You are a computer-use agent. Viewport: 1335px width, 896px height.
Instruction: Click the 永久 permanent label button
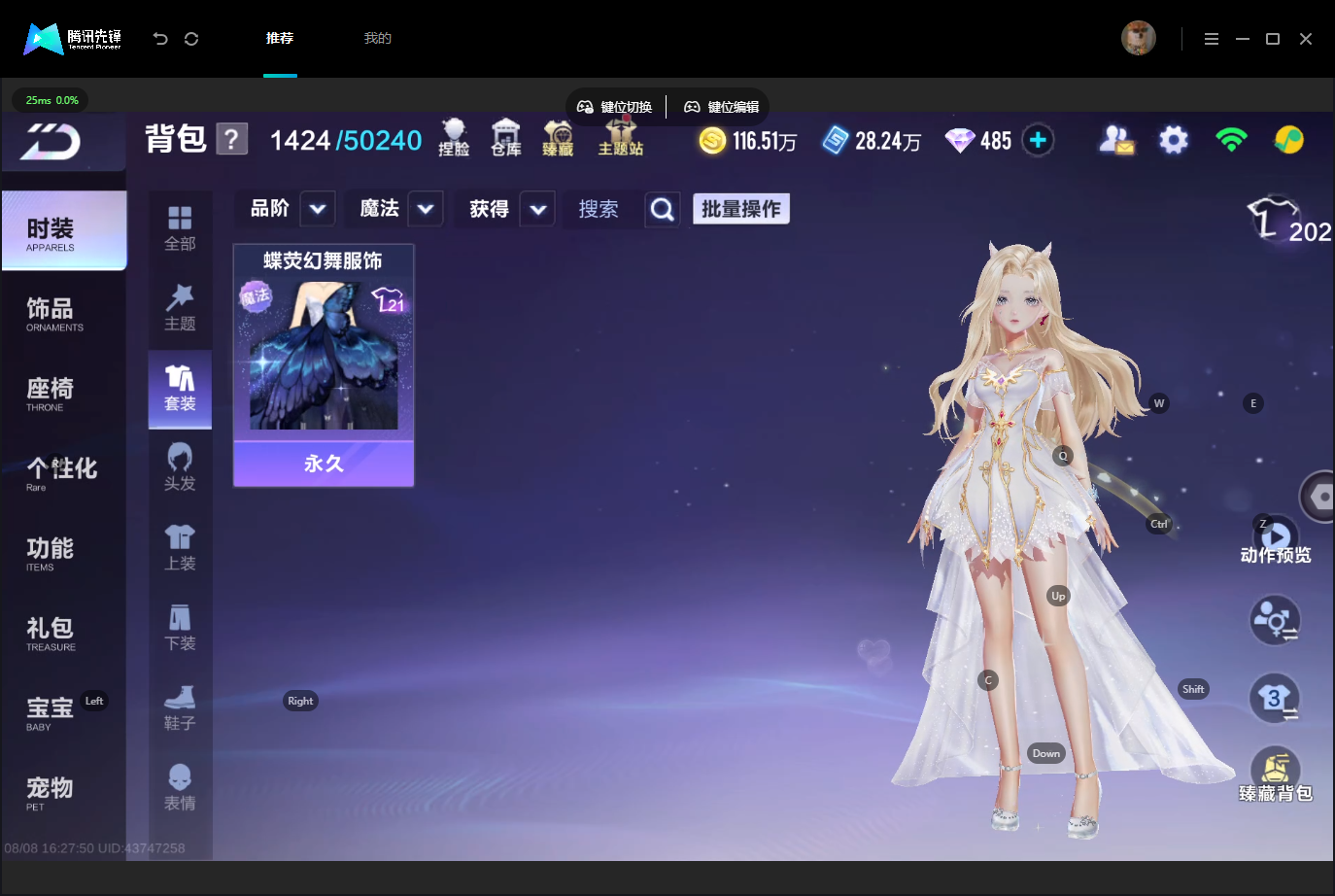[x=324, y=464]
